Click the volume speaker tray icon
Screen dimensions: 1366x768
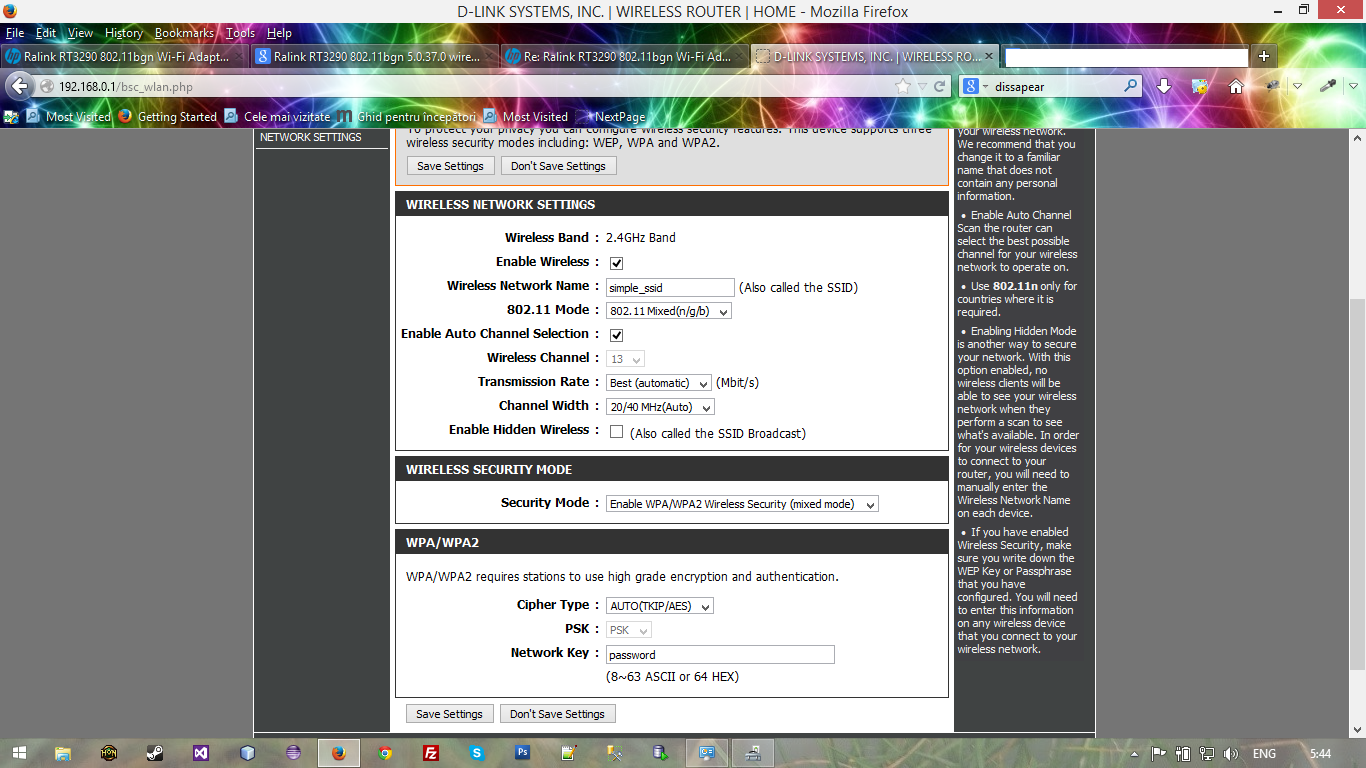[1230, 754]
